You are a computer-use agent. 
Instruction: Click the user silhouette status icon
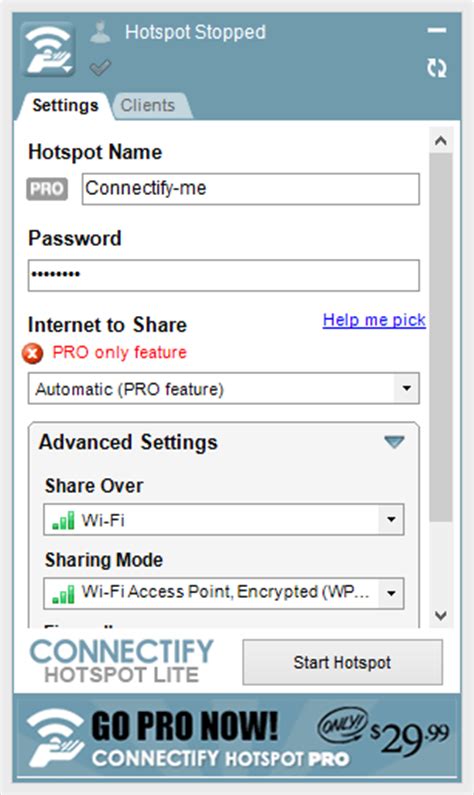(100, 31)
